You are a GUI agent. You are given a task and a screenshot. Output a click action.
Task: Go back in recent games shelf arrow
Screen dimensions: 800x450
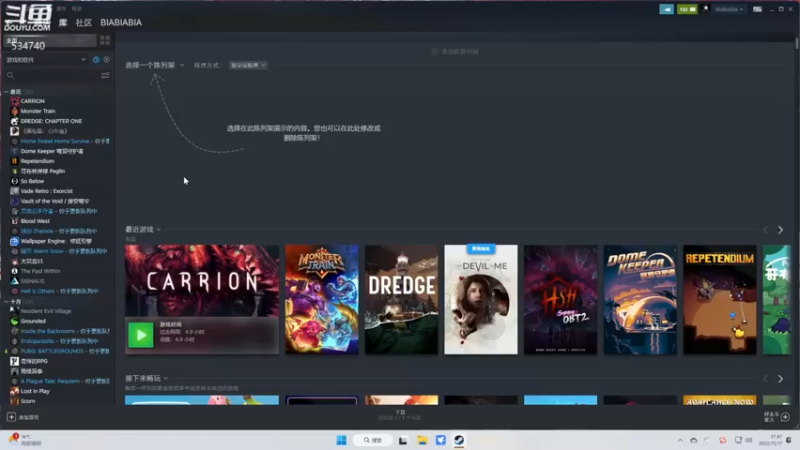tap(765, 230)
